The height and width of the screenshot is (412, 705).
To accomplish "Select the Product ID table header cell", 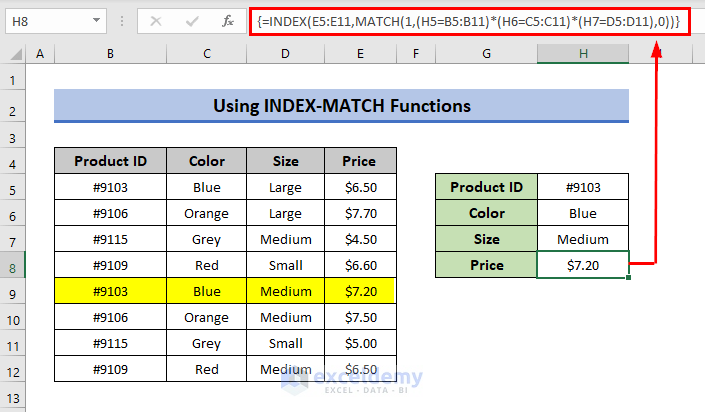I will (x=109, y=161).
